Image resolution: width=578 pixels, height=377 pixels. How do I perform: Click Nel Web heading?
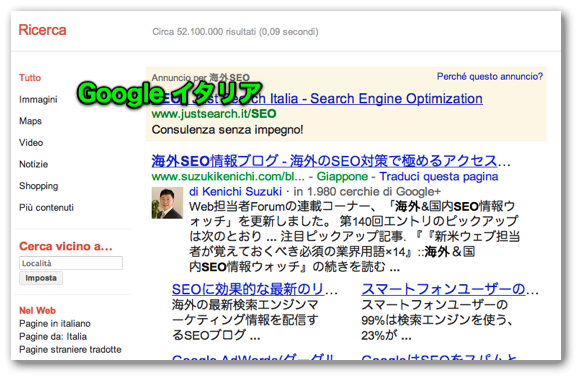pyautogui.click(x=37, y=310)
